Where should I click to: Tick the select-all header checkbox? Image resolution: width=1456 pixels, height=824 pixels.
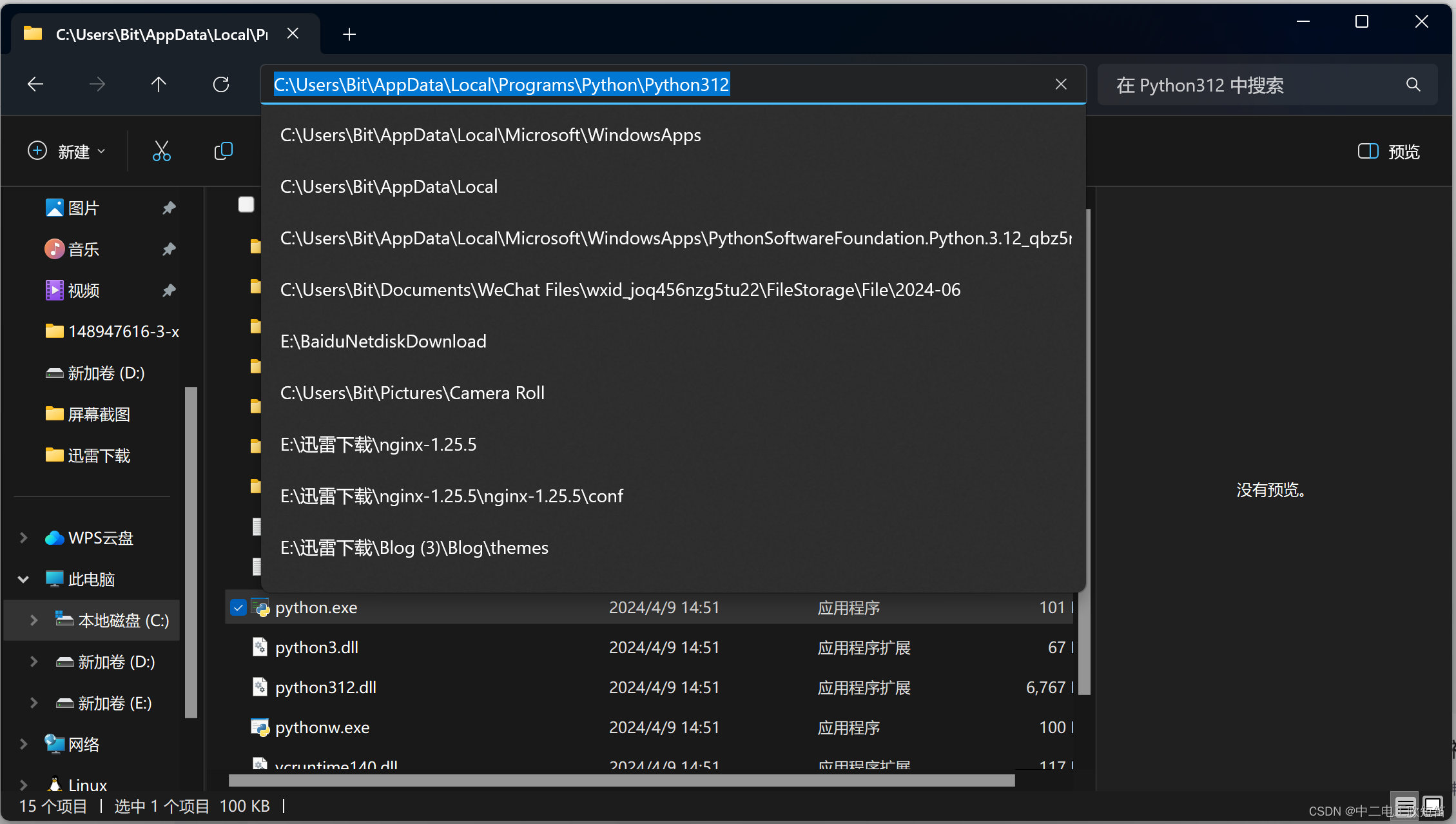[246, 204]
